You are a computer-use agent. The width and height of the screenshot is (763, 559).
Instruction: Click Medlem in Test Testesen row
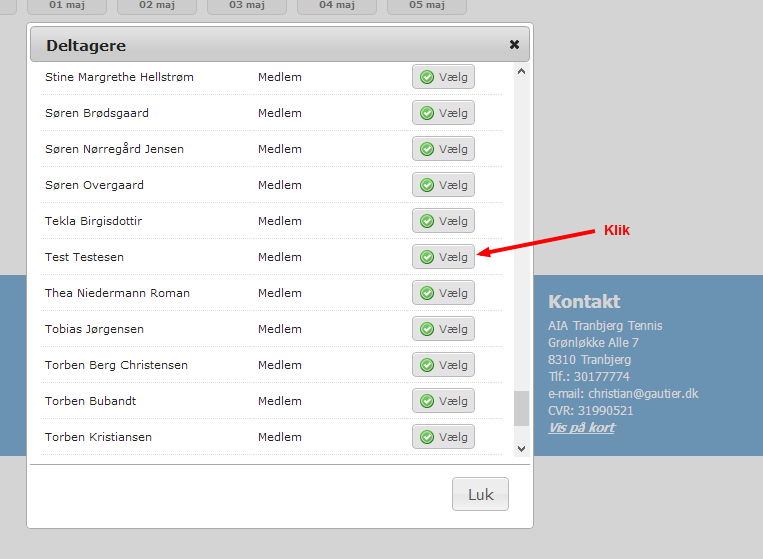[280, 257]
